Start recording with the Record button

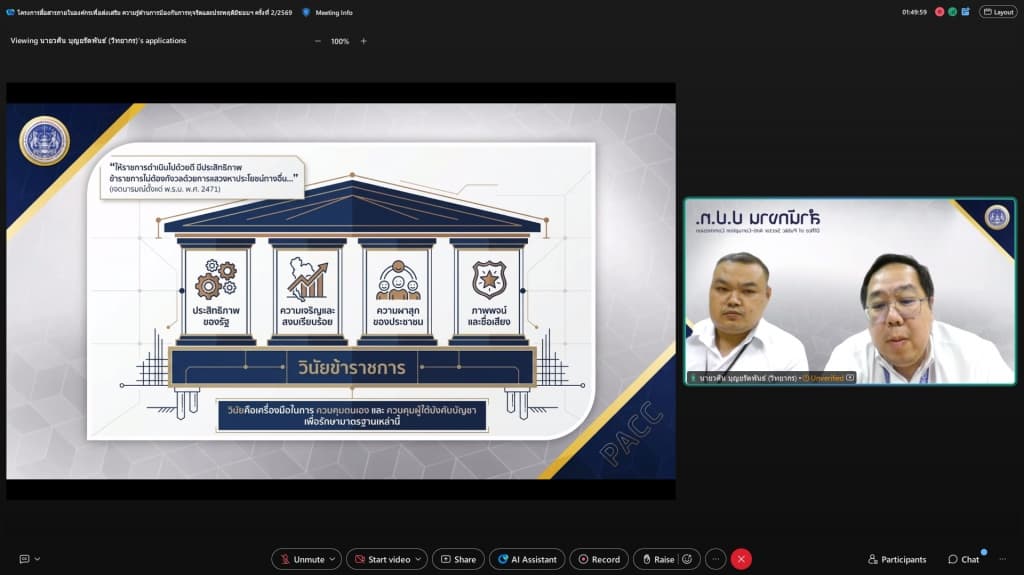(599, 559)
